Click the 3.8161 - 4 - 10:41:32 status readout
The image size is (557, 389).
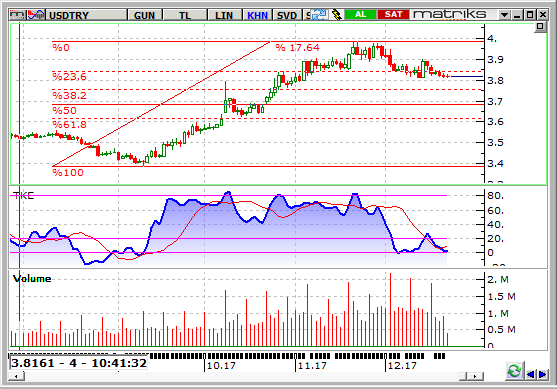click(79, 363)
